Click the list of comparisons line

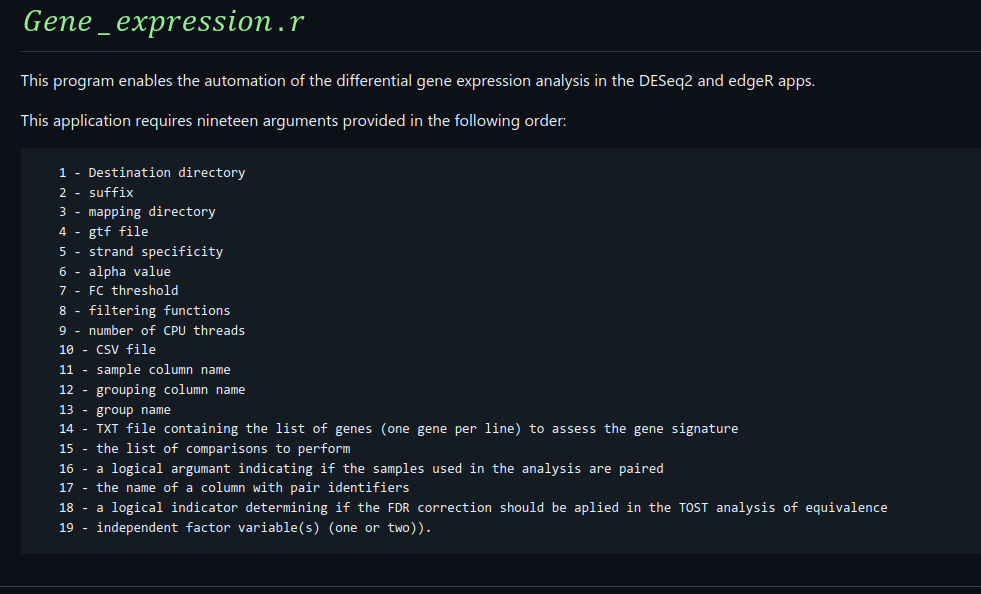[x=205, y=448]
